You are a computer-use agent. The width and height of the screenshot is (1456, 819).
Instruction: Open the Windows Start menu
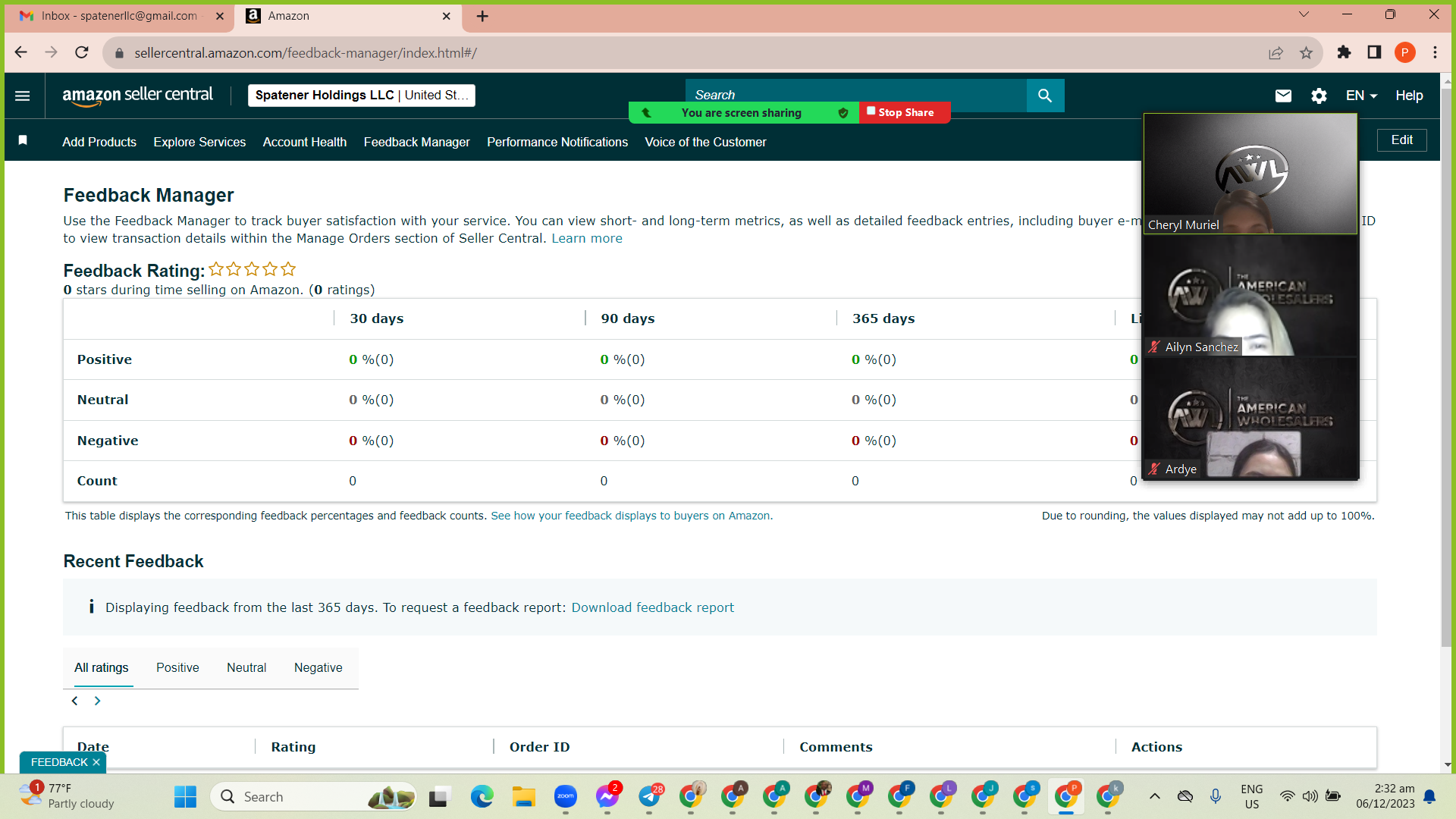point(185,797)
